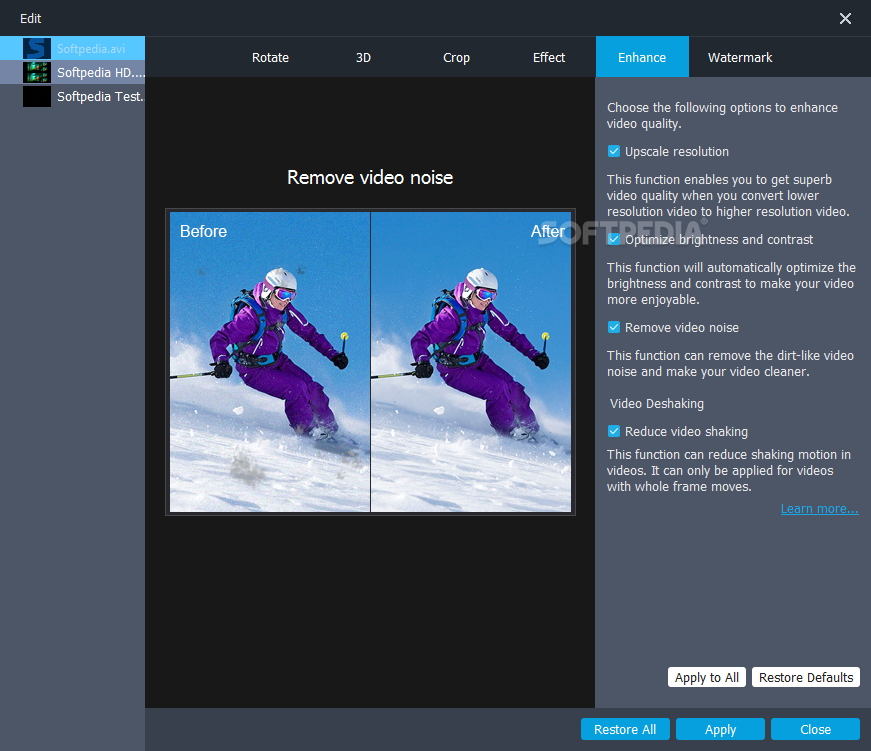Click 'Choose the following options' text
The image size is (871, 751).
[x=722, y=115]
